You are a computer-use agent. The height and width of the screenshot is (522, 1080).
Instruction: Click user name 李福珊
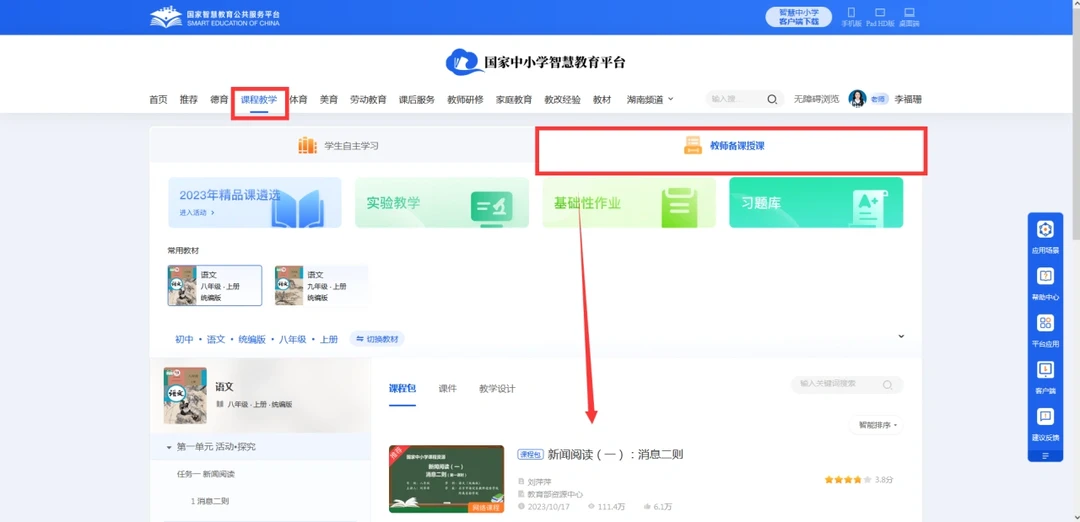coord(908,99)
